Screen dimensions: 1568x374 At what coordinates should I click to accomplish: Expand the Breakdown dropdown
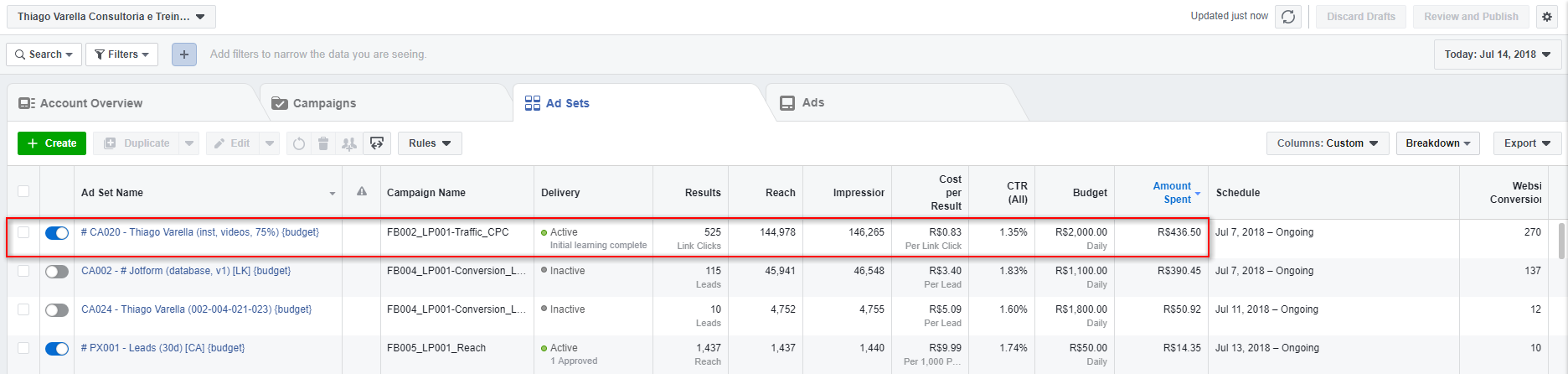click(1437, 143)
